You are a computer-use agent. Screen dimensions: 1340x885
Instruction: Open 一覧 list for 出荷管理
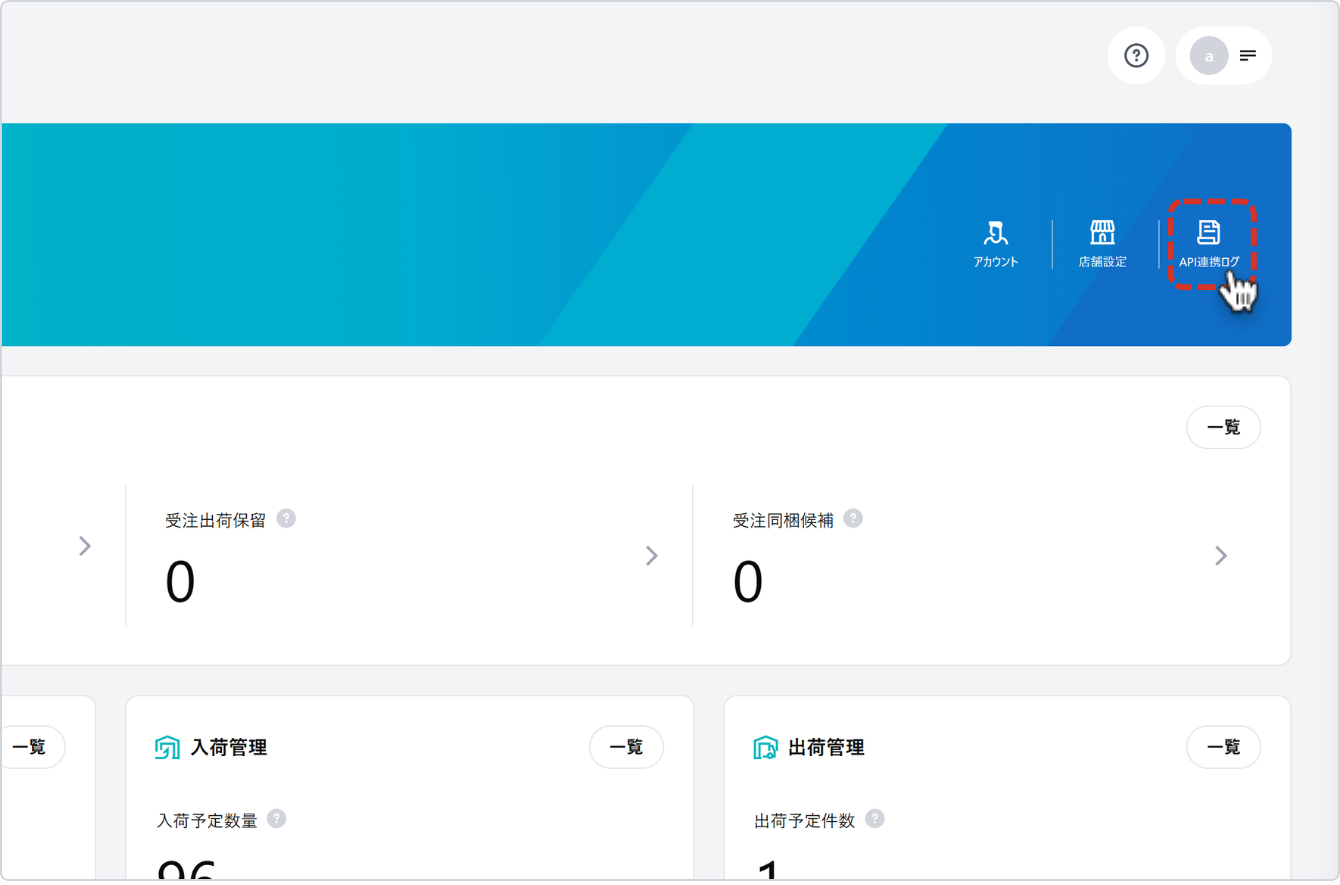(x=1223, y=747)
